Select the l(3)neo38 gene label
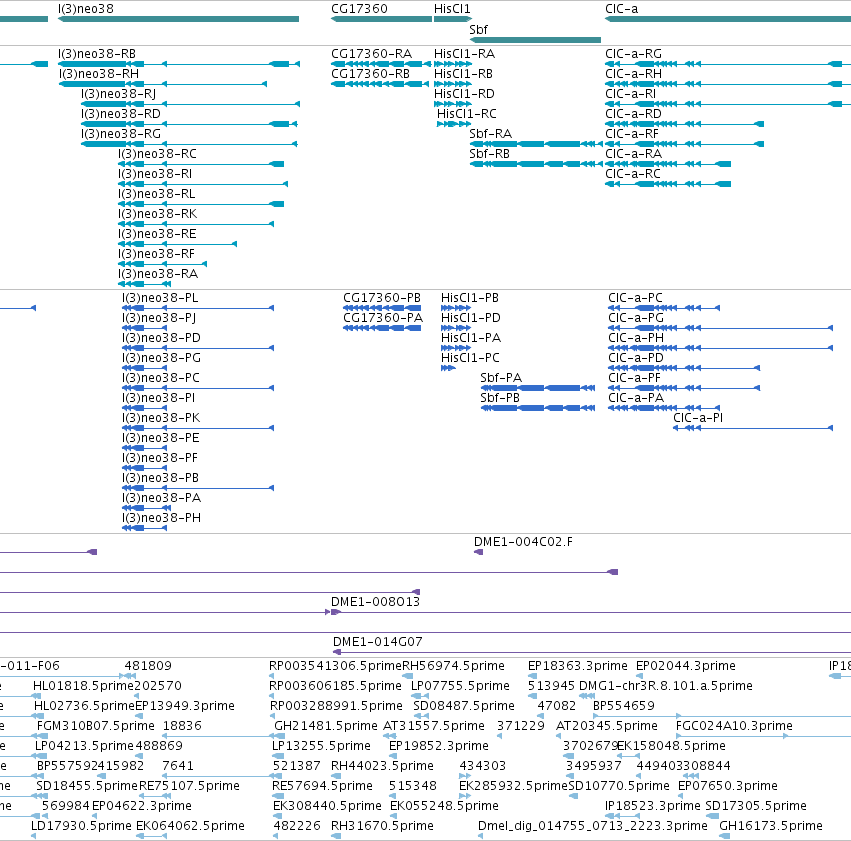 coord(86,9)
